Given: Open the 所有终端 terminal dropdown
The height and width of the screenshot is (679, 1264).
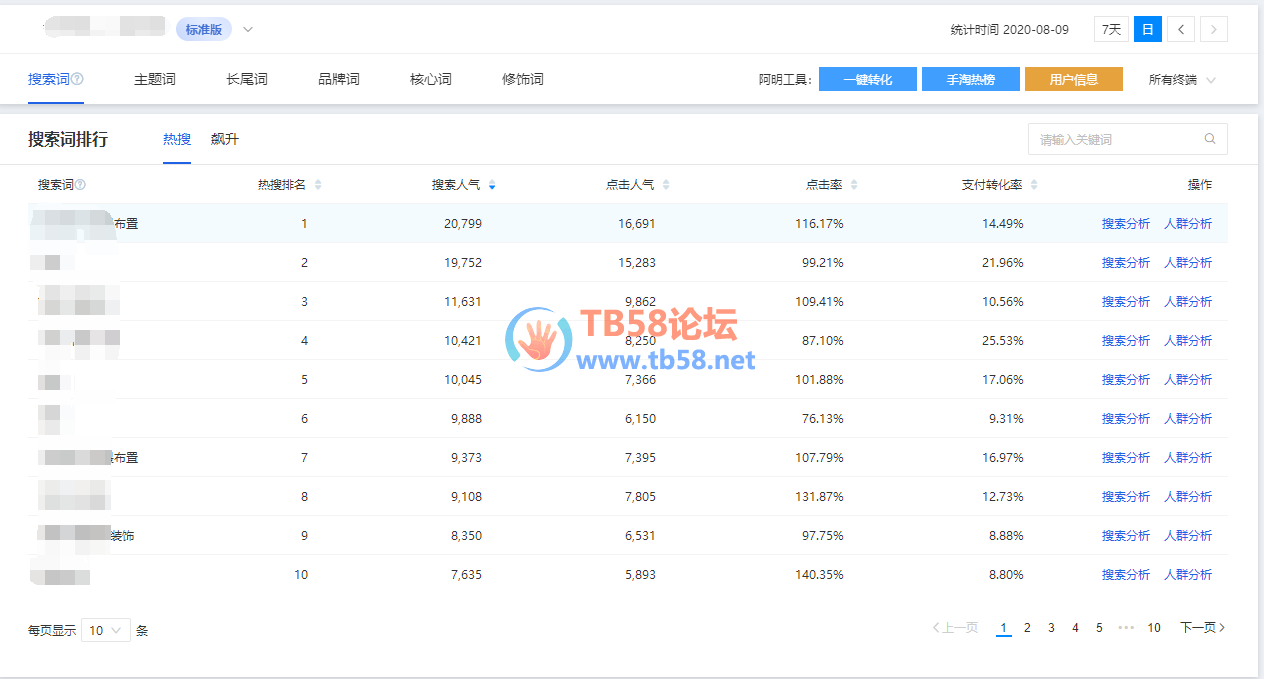Looking at the screenshot, I should click(1182, 80).
